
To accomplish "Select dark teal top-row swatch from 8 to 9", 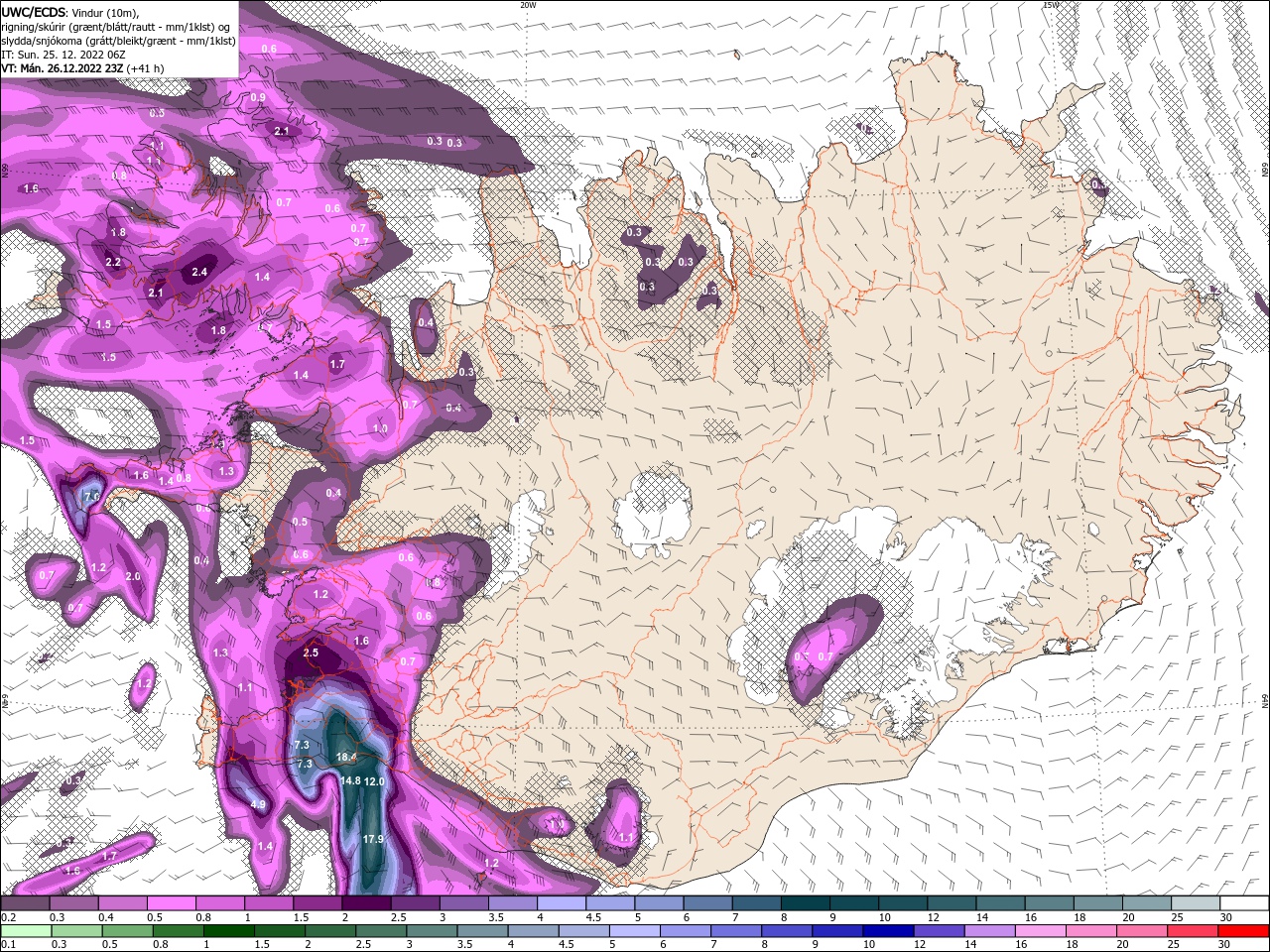I will (x=806, y=903).
